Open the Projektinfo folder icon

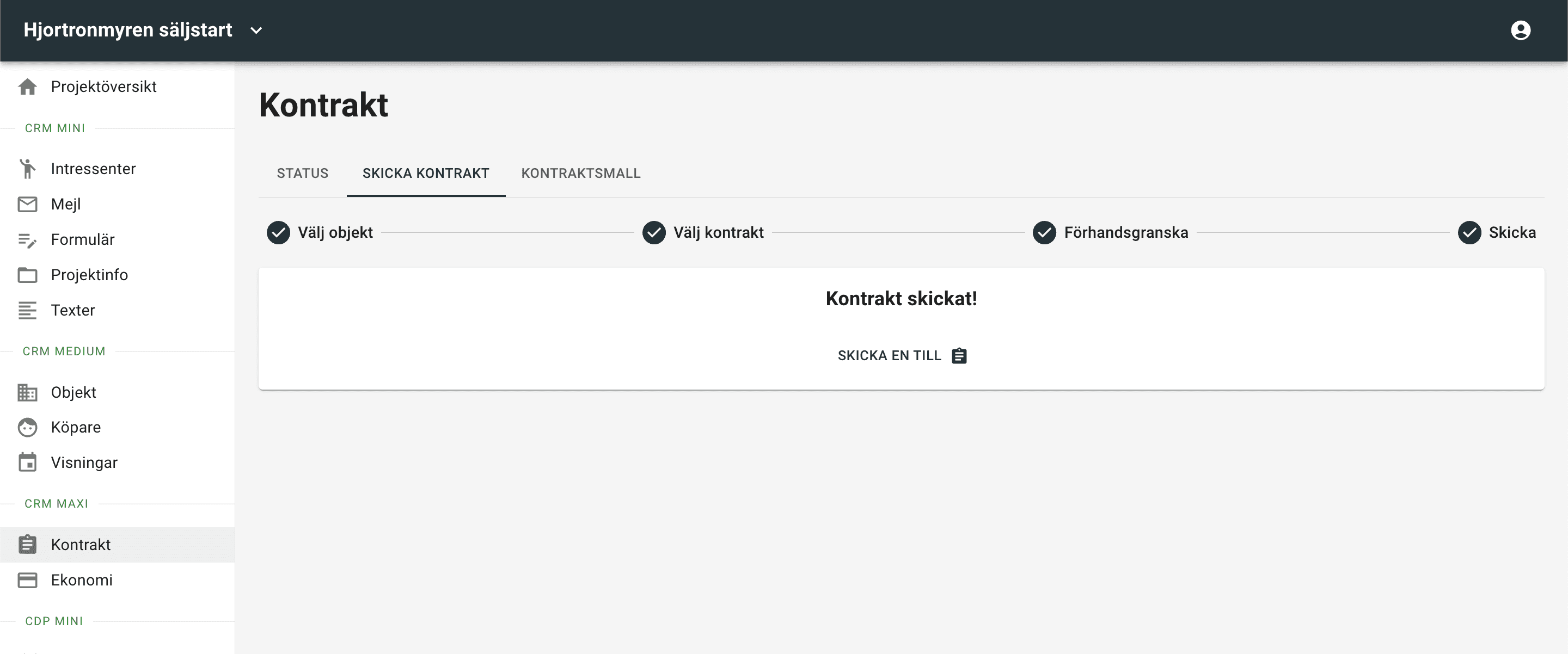click(27, 275)
